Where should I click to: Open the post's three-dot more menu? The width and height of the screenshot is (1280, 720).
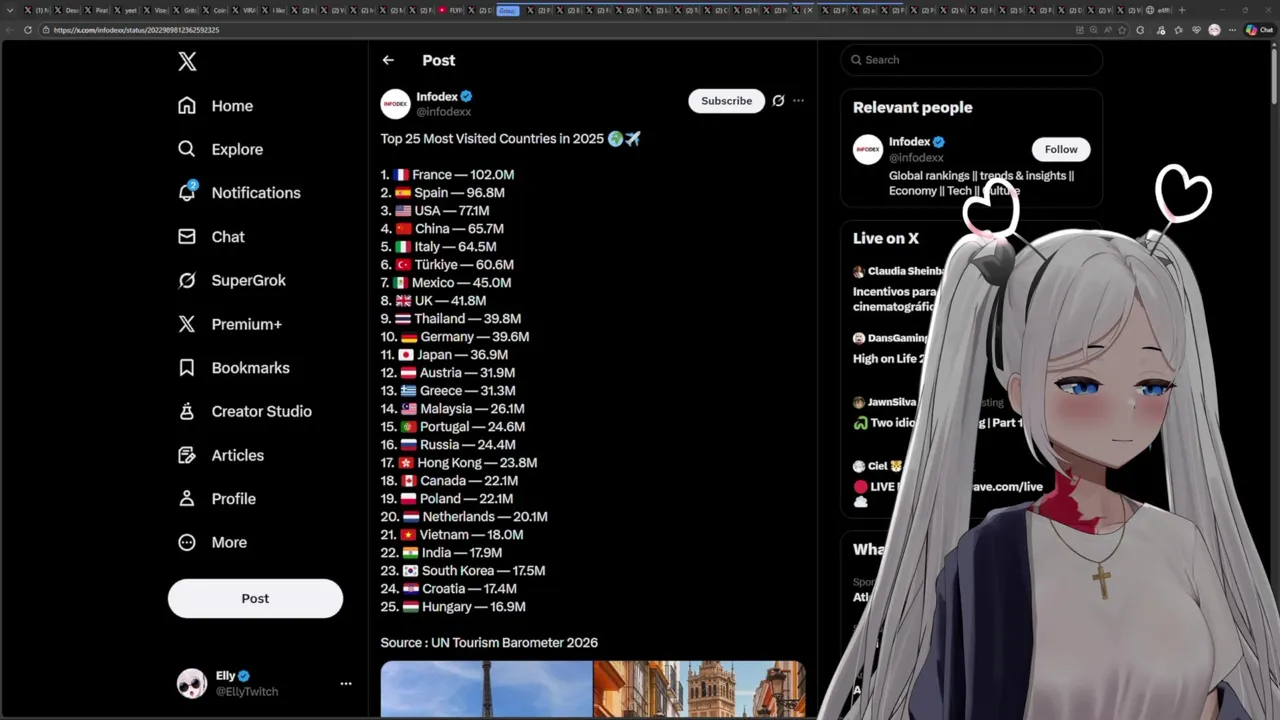tap(798, 101)
